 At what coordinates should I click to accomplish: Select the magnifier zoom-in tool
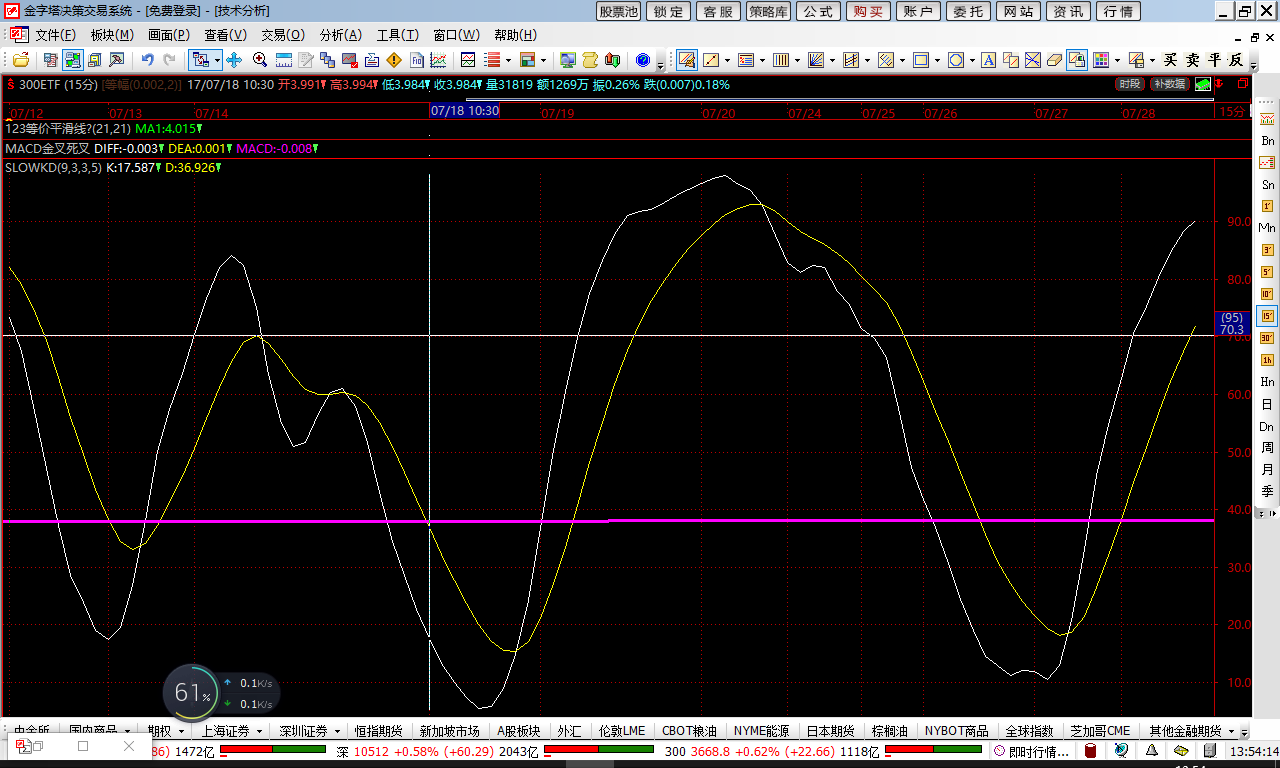tap(260, 60)
